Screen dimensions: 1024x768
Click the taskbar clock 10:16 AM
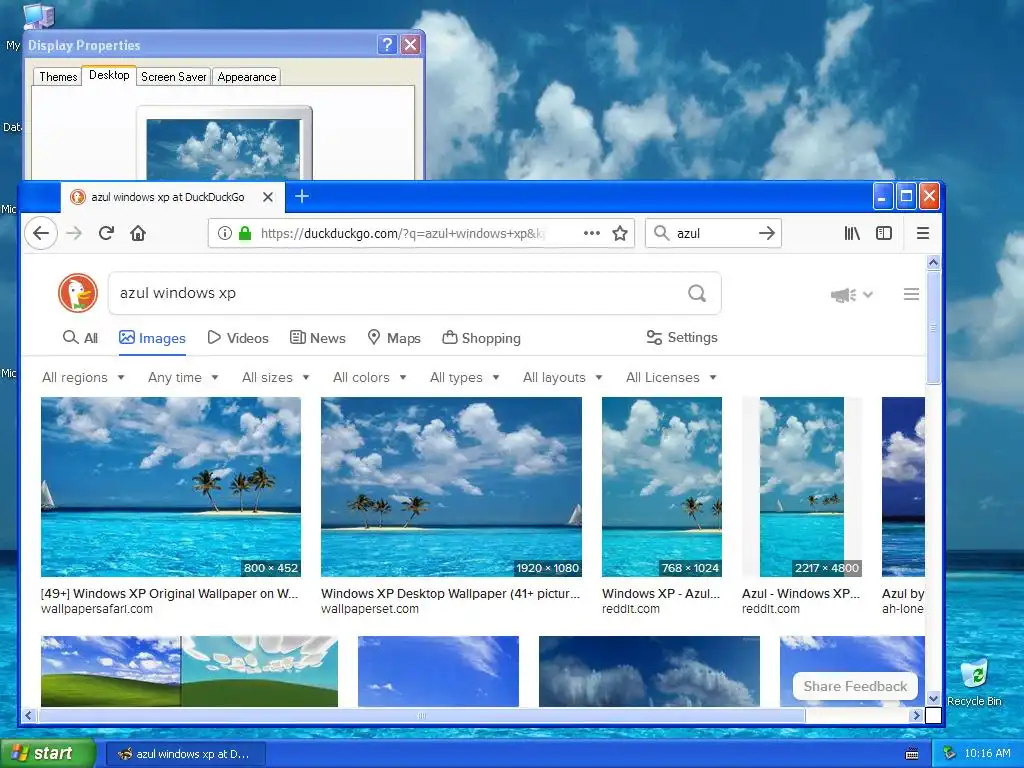point(987,754)
